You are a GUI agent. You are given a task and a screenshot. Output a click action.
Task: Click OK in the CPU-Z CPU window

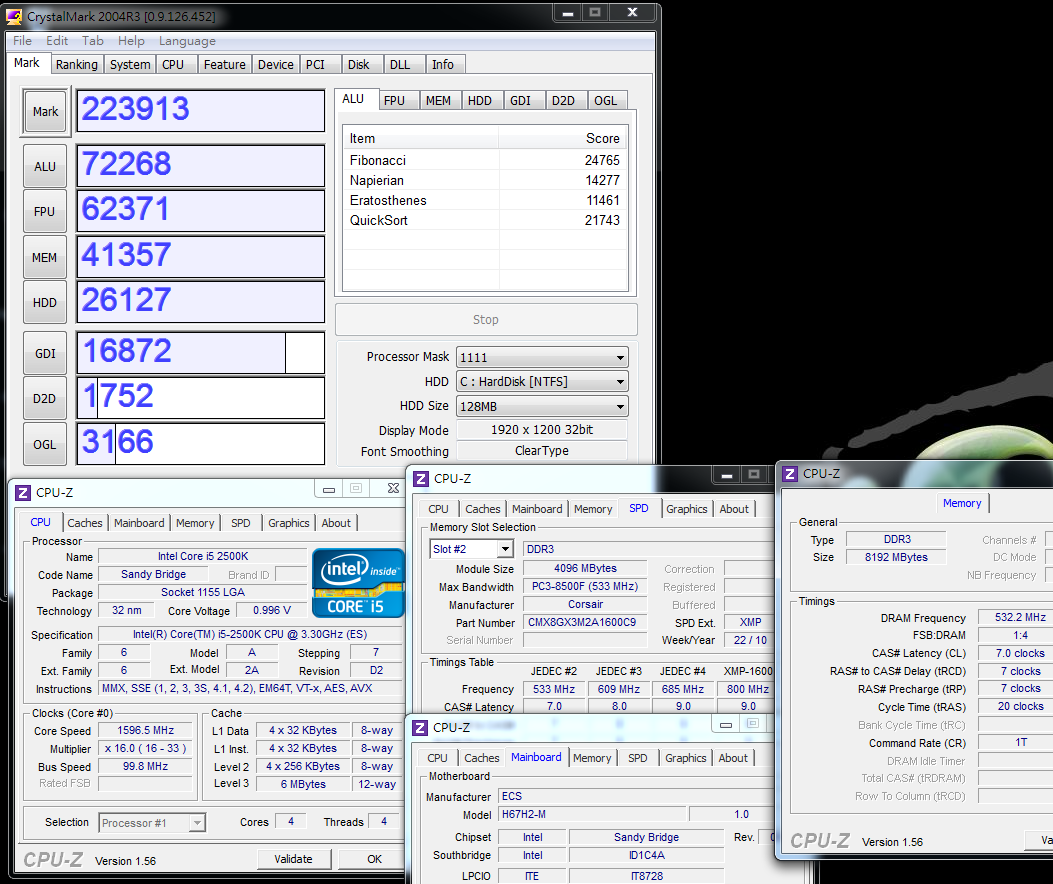pyautogui.click(x=374, y=859)
